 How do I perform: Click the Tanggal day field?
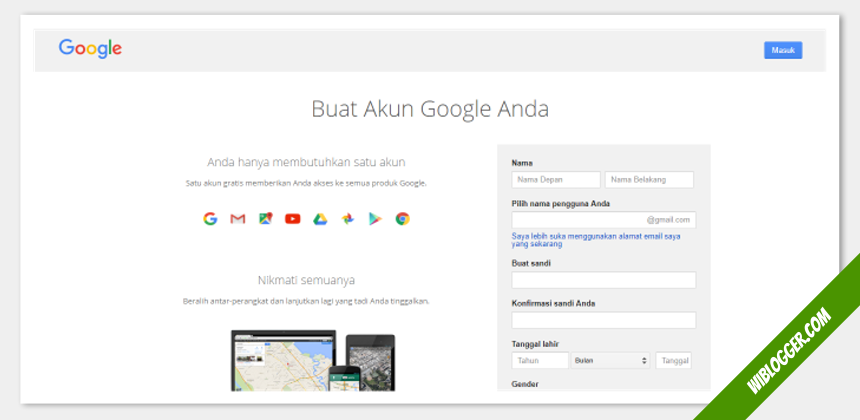tap(674, 361)
